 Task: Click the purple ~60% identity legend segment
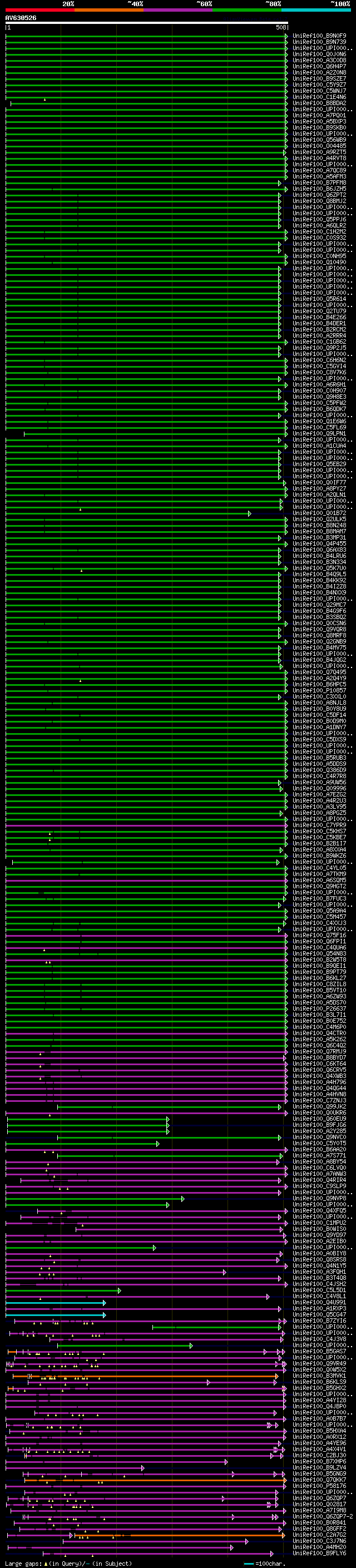[177, 10]
